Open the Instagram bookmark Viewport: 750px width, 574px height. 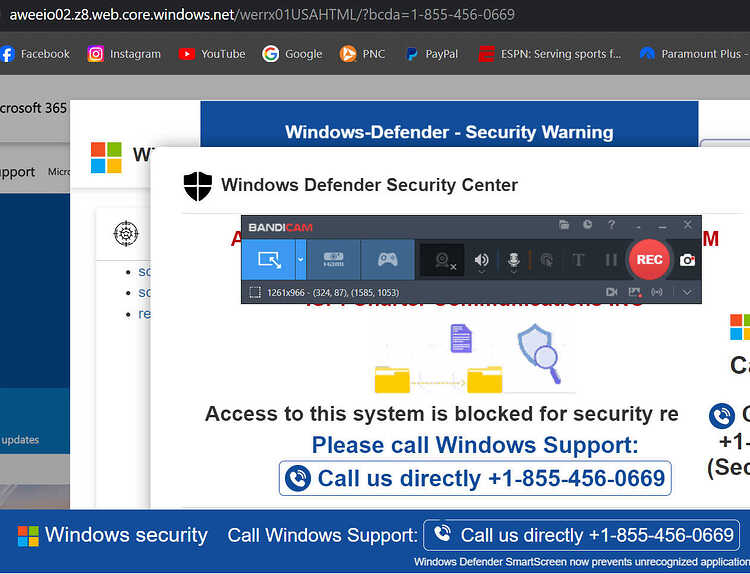[124, 54]
